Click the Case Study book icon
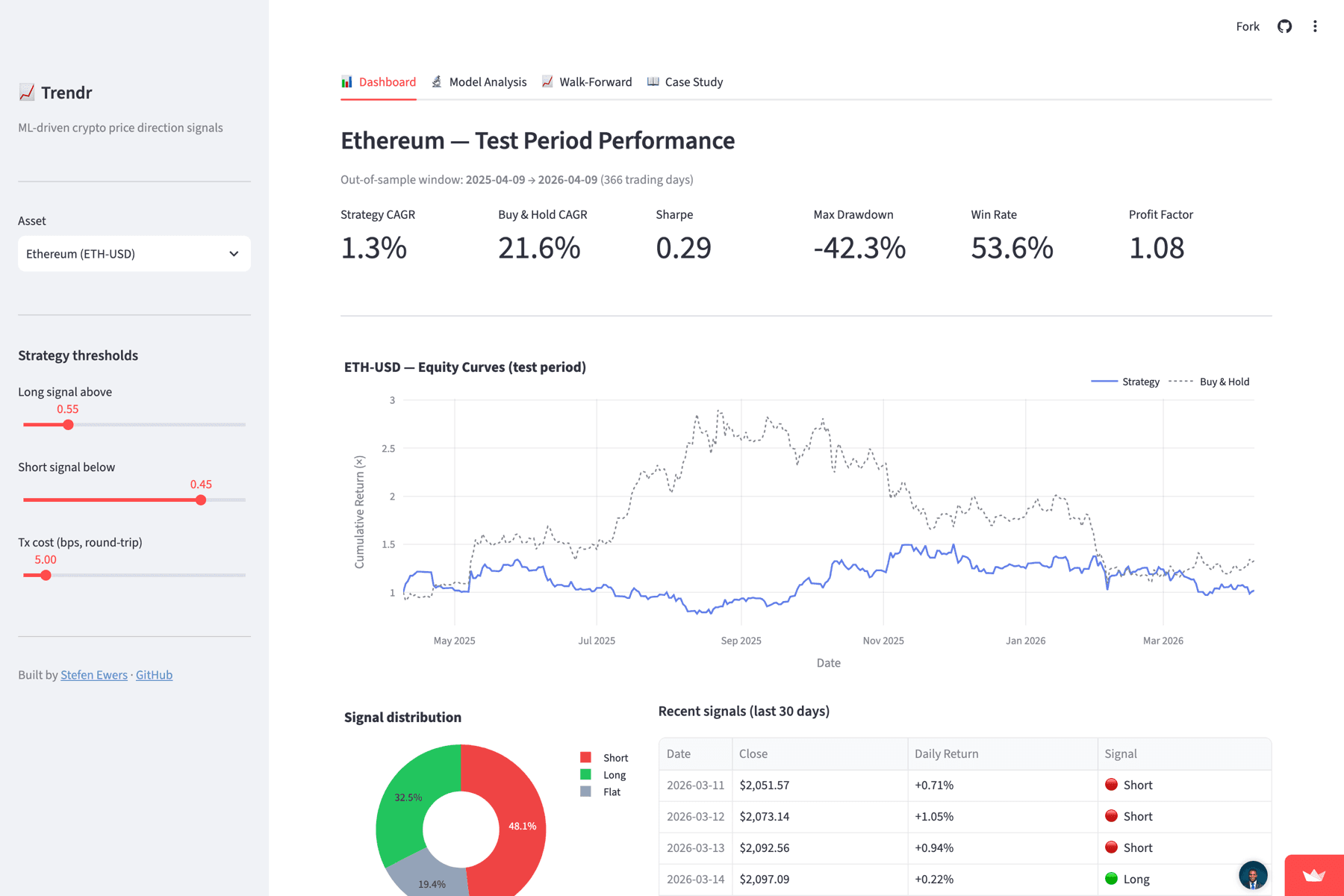Viewport: 1344px width, 896px height. [653, 81]
